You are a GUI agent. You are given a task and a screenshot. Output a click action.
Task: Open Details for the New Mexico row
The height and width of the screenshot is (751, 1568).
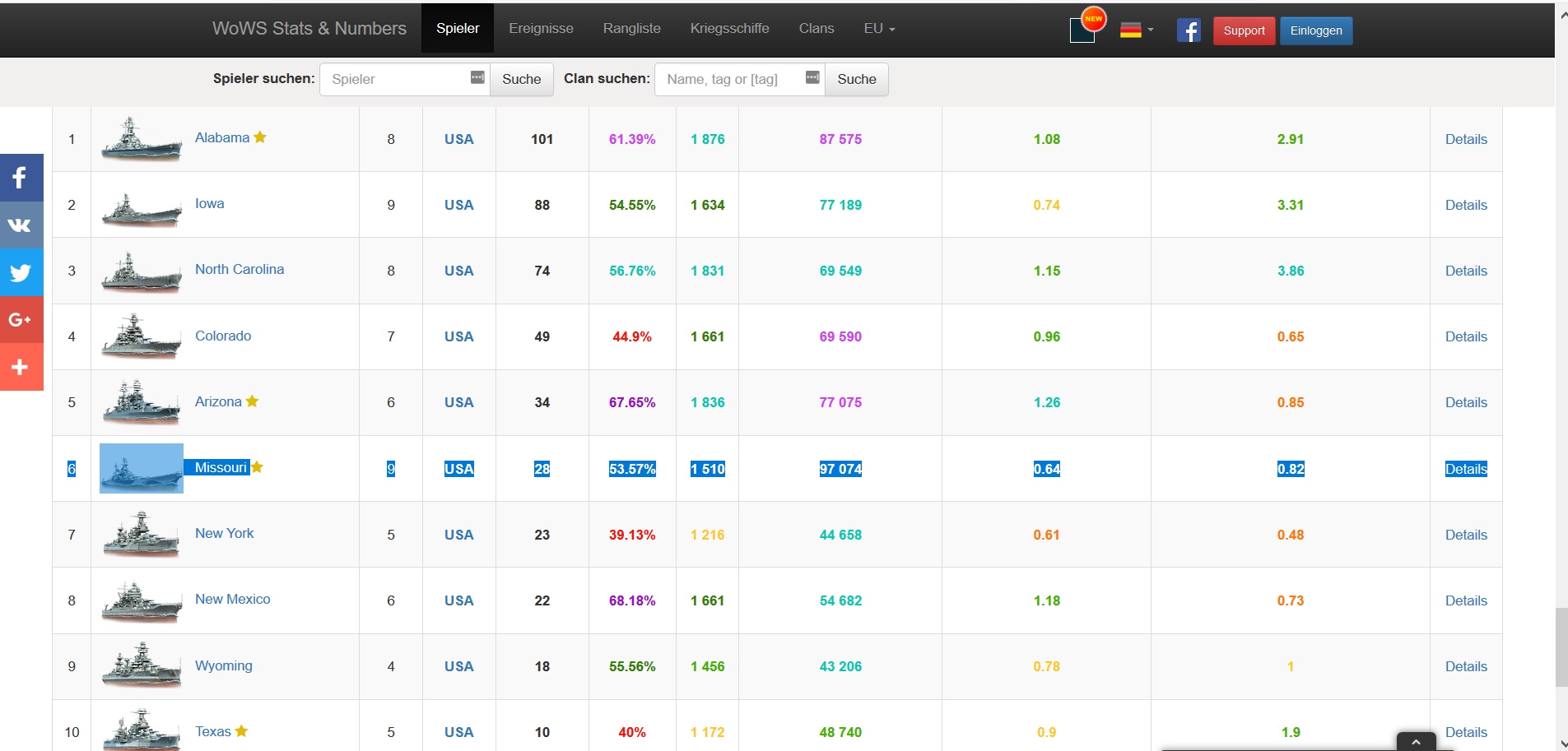(x=1466, y=600)
